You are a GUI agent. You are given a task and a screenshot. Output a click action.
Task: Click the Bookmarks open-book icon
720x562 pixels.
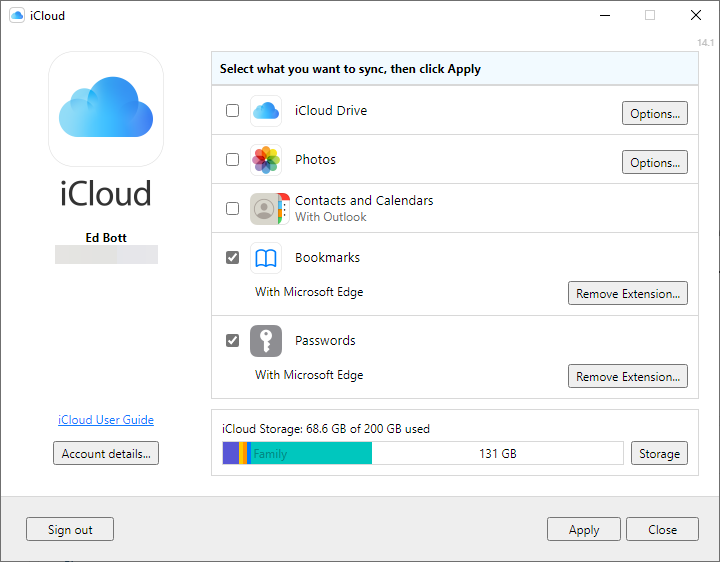(266, 258)
